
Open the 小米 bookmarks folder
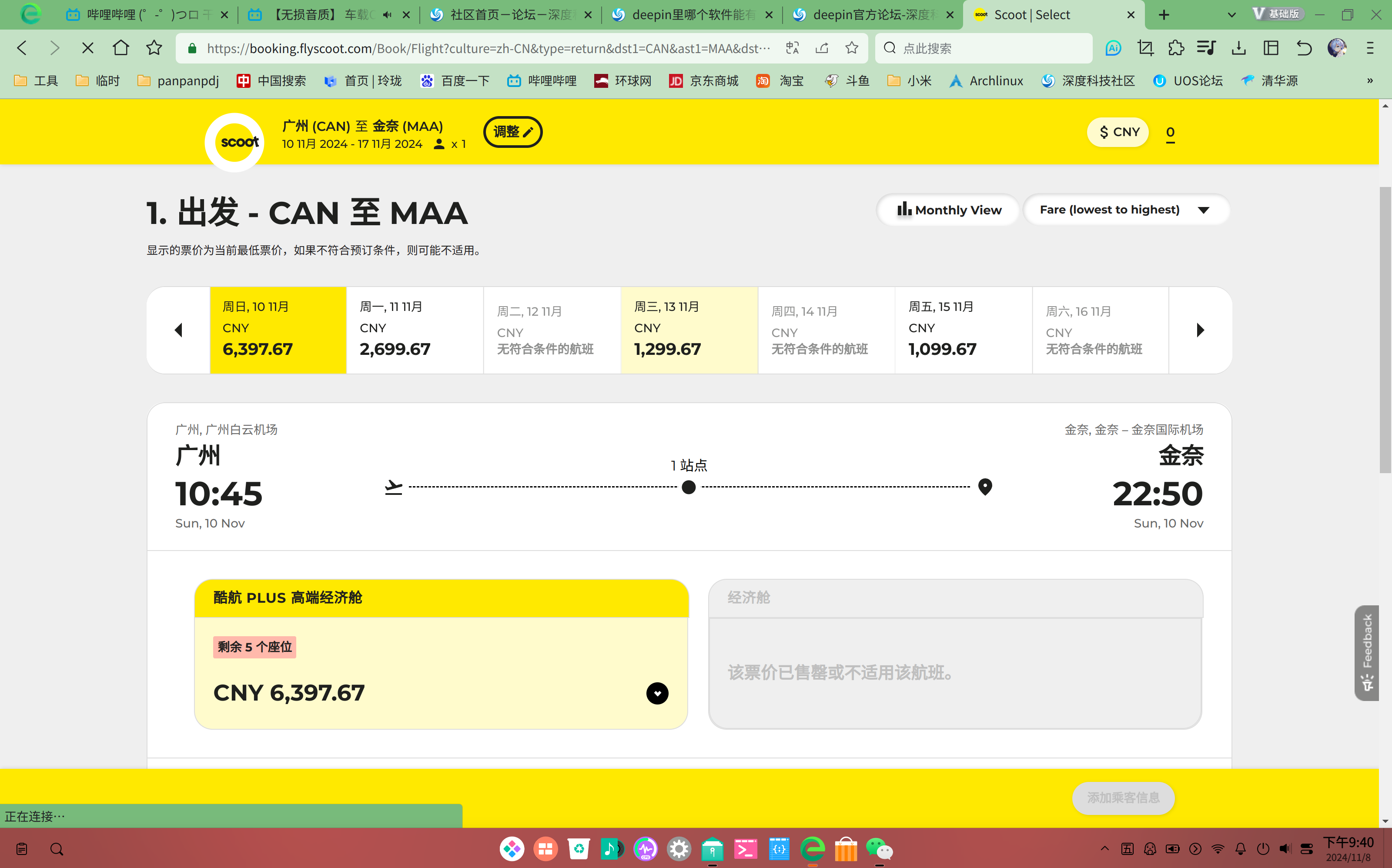[x=909, y=81]
